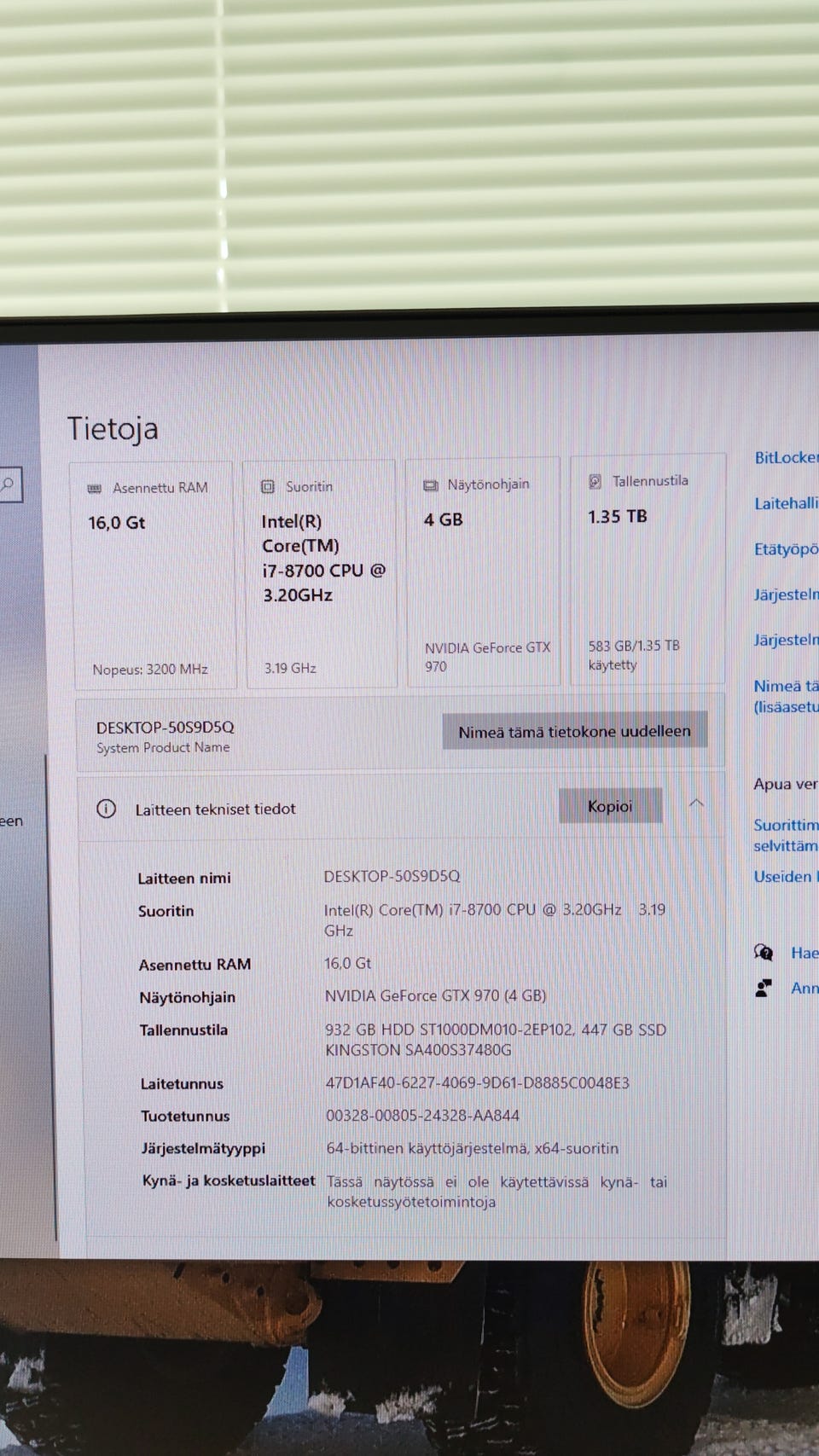This screenshot has height=1456, width=819.
Task: Click the Nopeus: 3200 MHz text
Action: pyautogui.click(x=150, y=670)
